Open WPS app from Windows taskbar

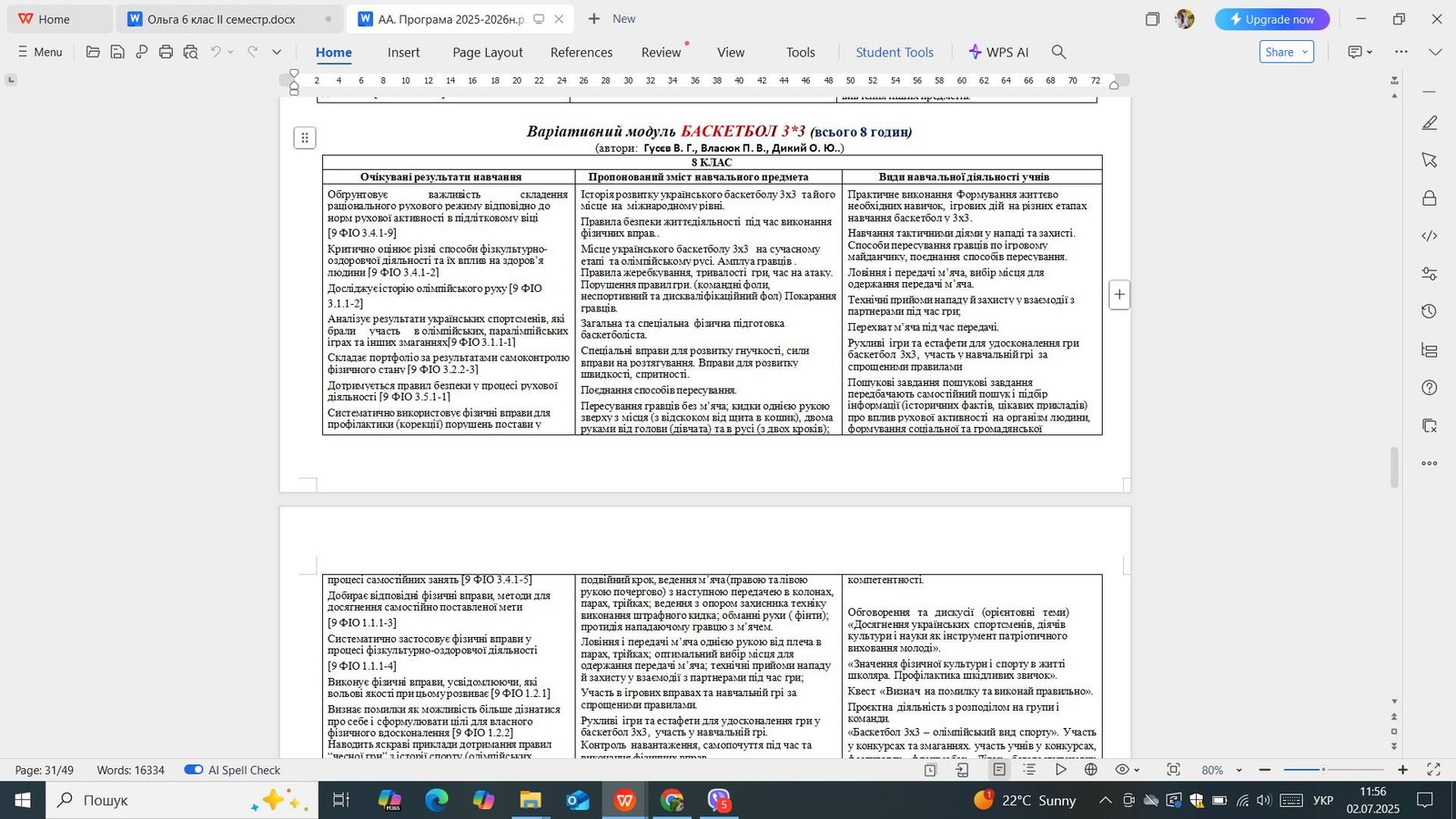624,800
